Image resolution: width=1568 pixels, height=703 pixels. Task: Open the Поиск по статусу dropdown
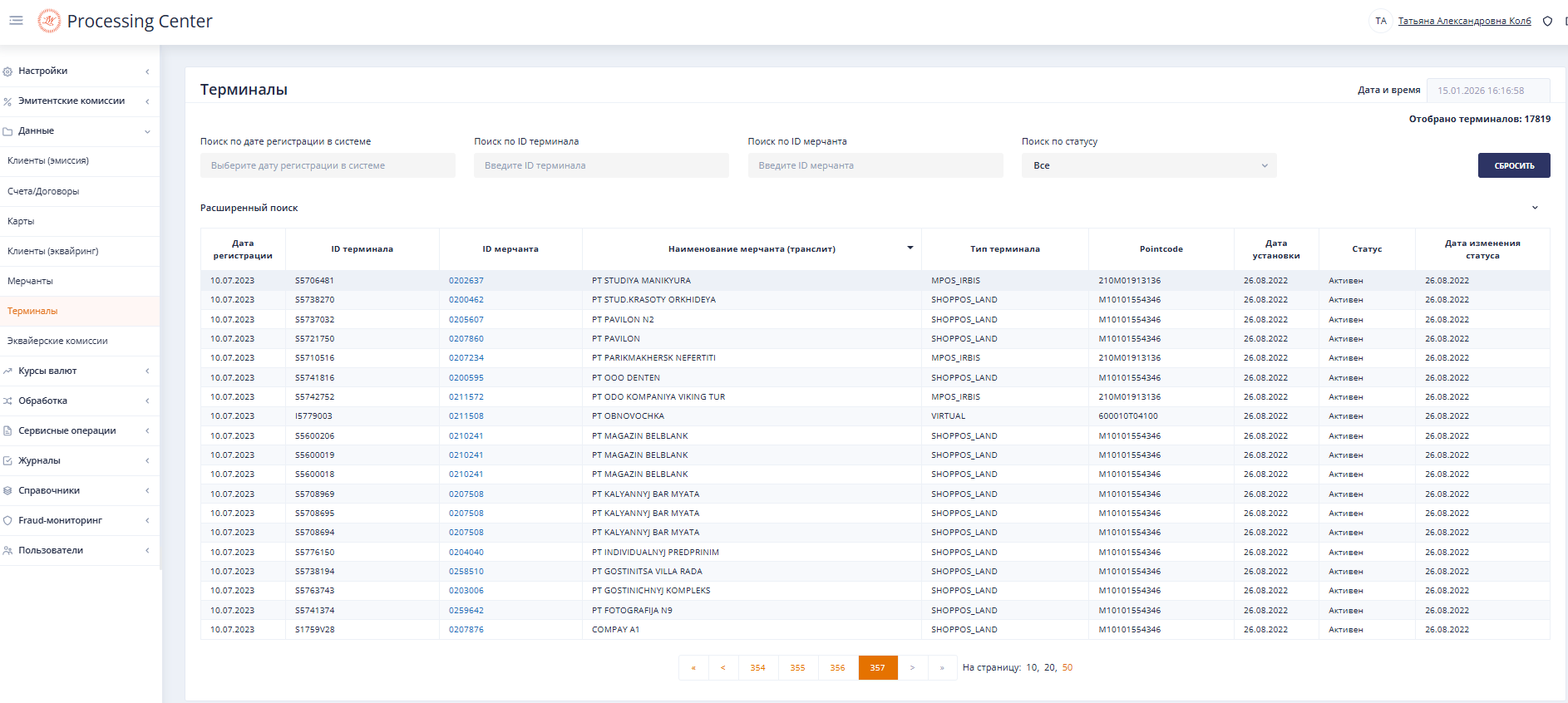[x=1148, y=165]
